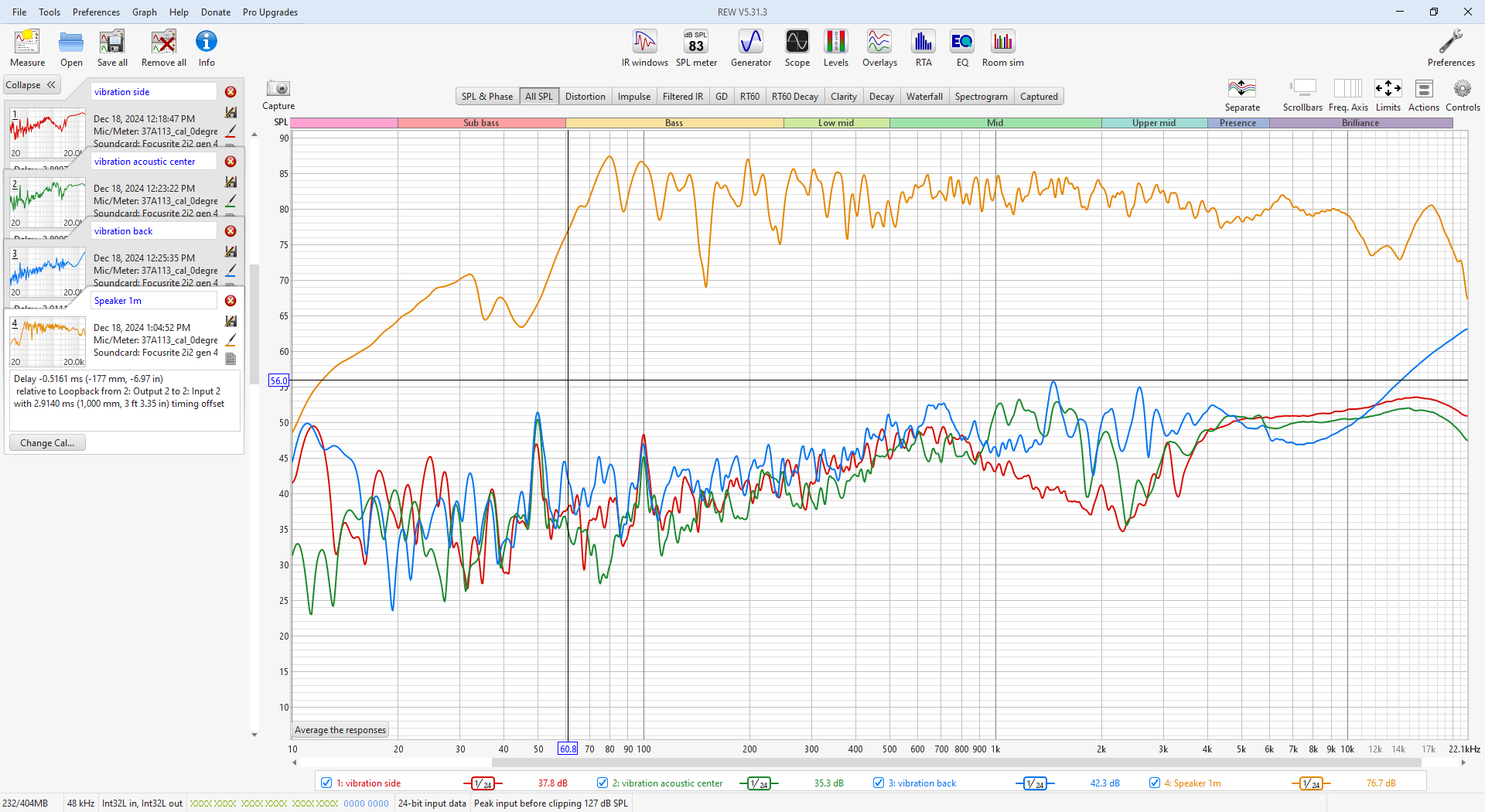
Task: Open the Info panel
Action: 207,48
